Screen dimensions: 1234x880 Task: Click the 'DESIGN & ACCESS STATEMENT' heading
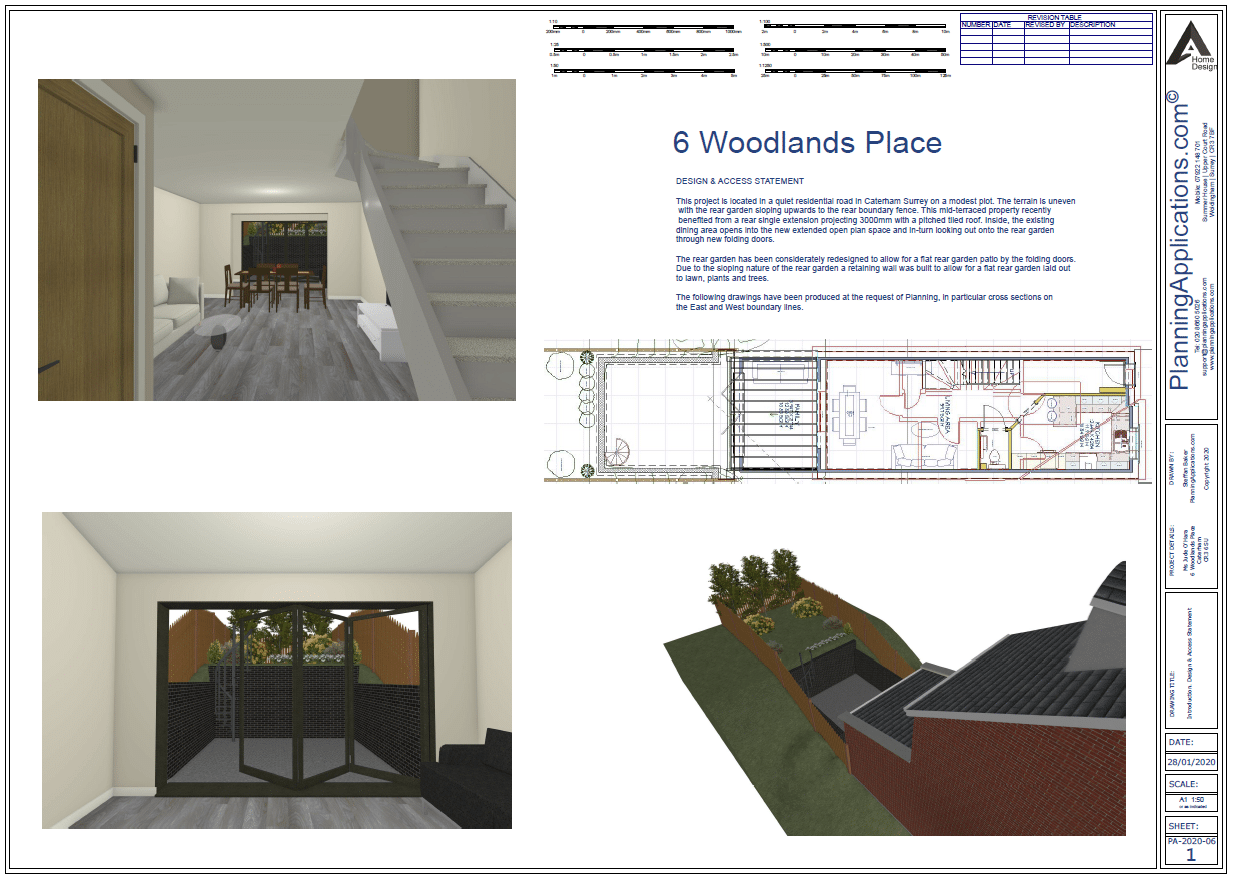point(739,181)
